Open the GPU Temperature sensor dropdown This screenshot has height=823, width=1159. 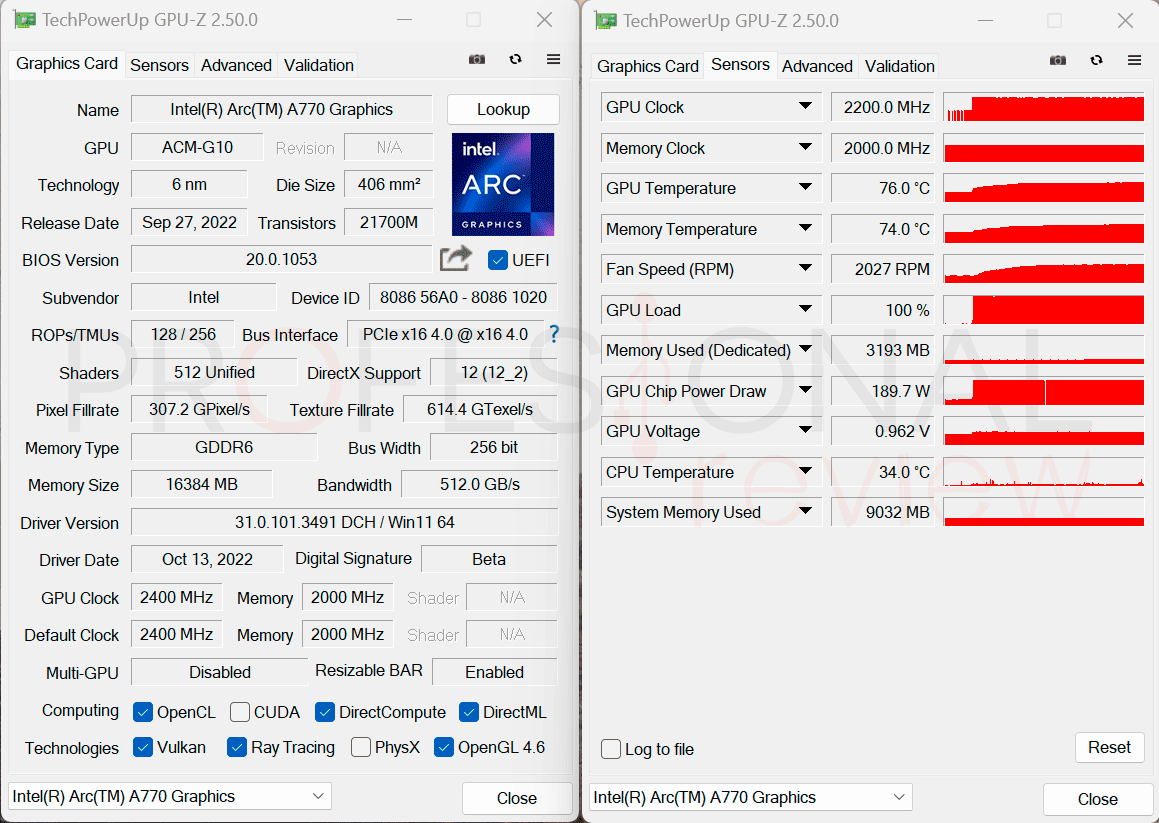point(806,187)
